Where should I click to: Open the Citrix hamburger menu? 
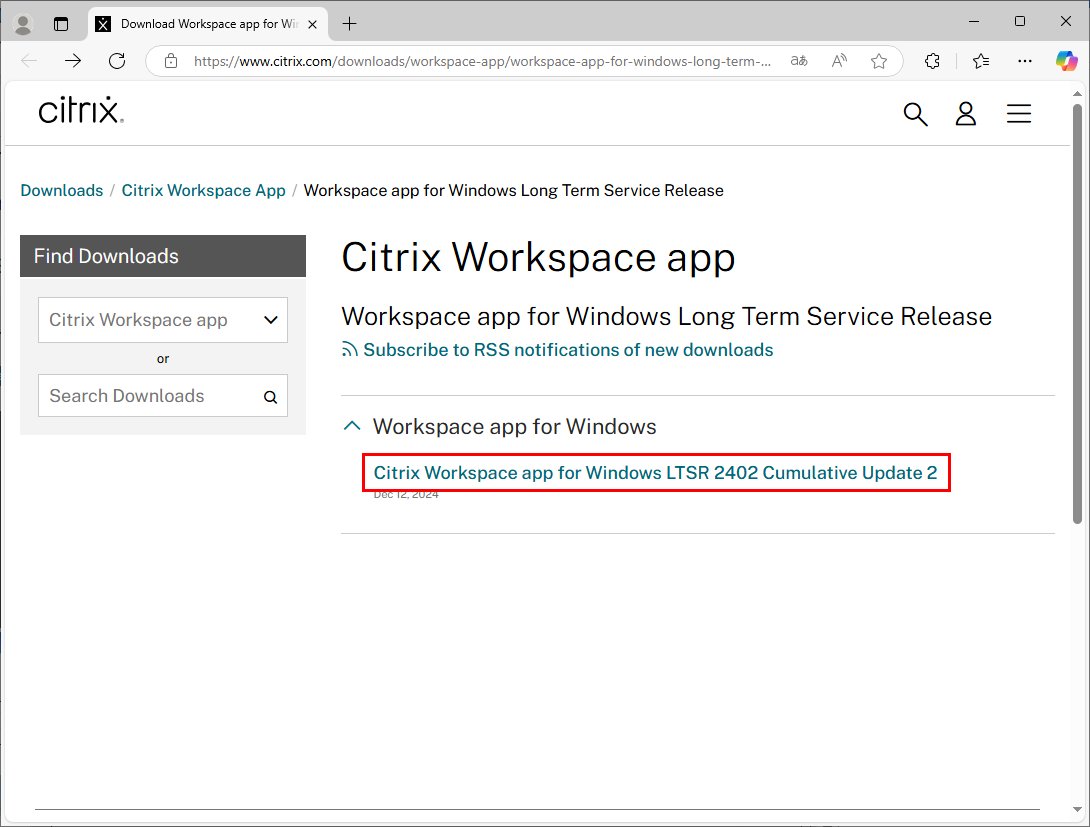click(x=1018, y=114)
